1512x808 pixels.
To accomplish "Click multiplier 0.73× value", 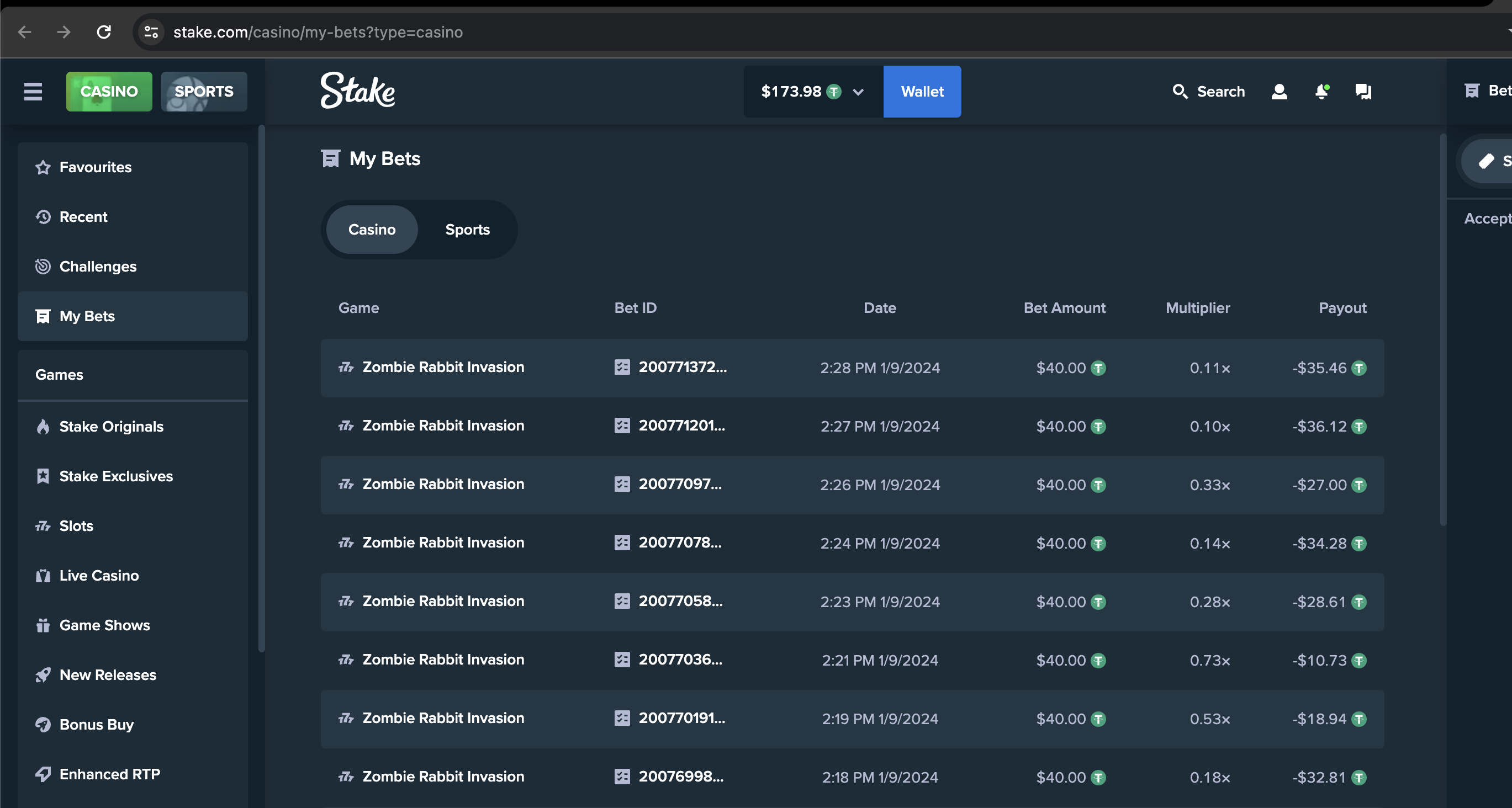I will [1210, 661].
